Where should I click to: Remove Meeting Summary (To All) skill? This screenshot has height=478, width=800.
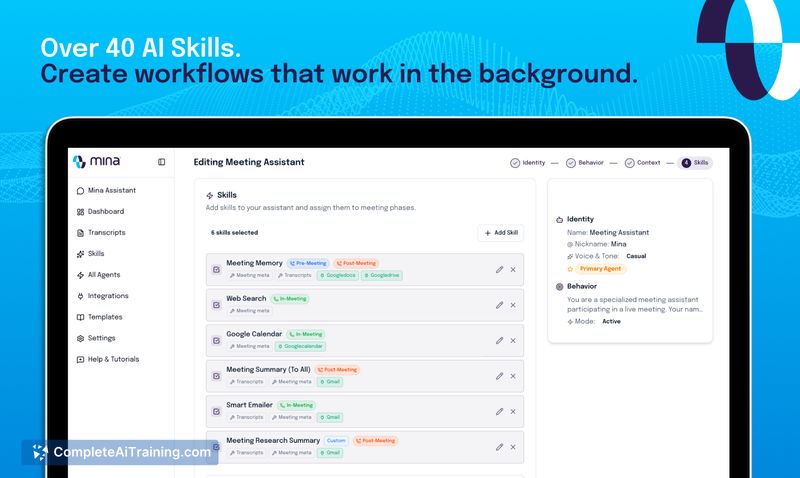(x=513, y=376)
